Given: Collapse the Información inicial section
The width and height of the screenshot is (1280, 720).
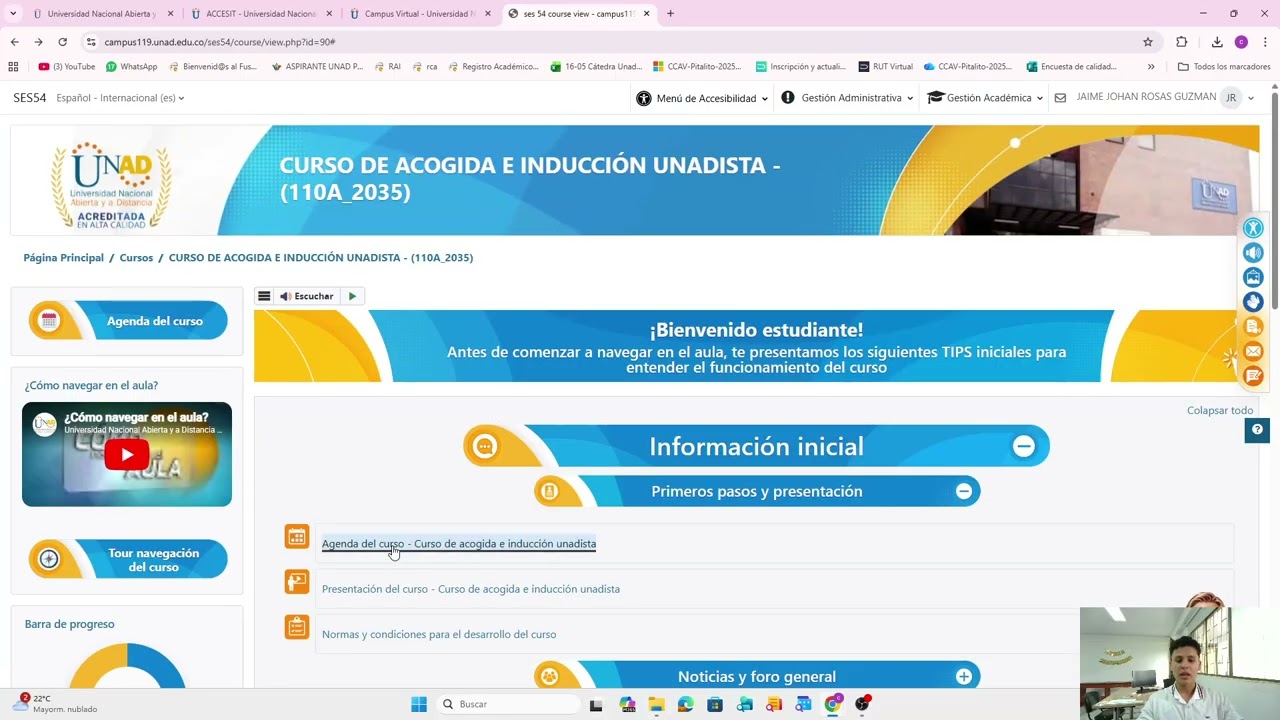Looking at the screenshot, I should 1024,447.
